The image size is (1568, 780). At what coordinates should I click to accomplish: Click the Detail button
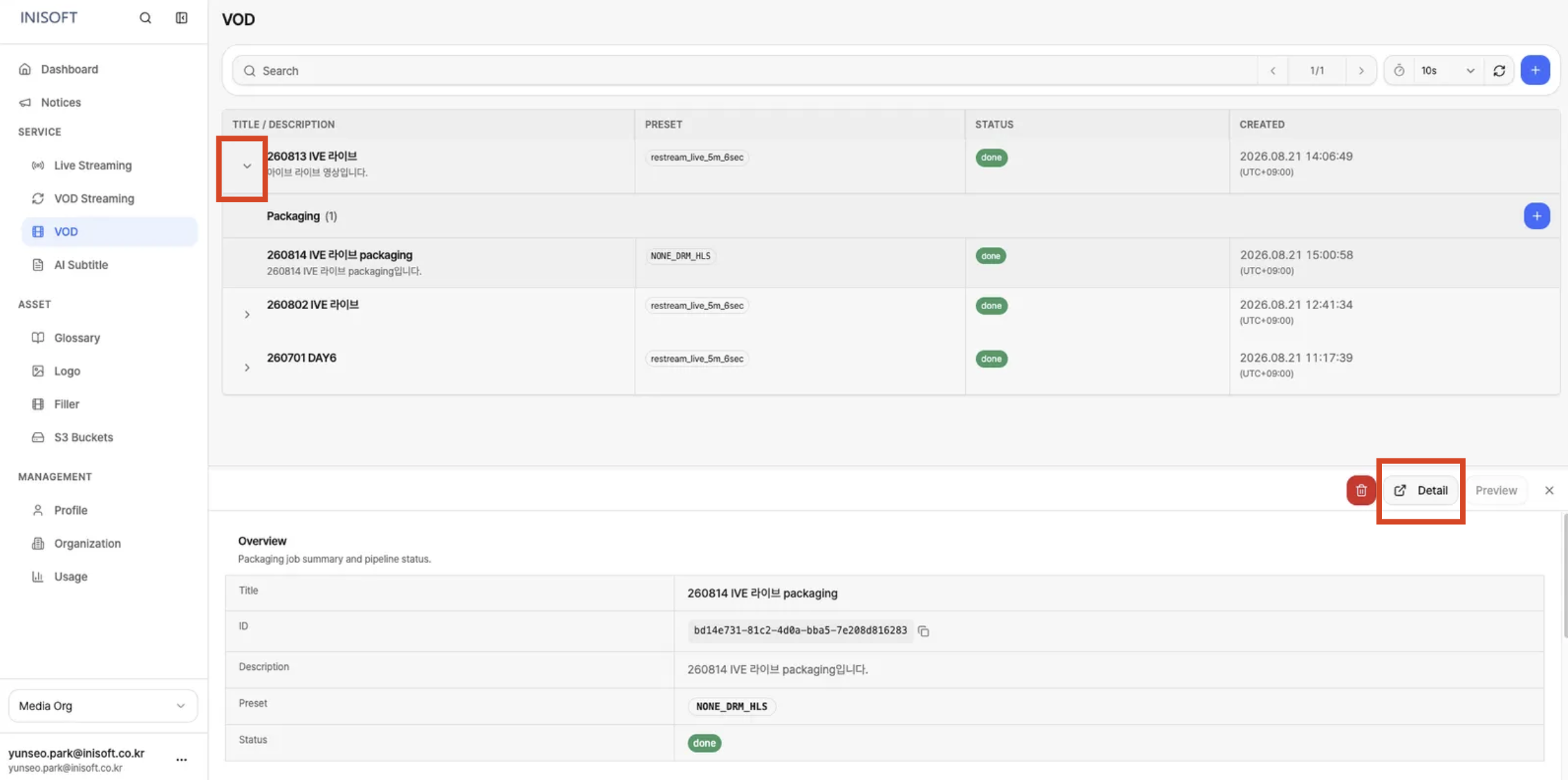pos(1420,490)
